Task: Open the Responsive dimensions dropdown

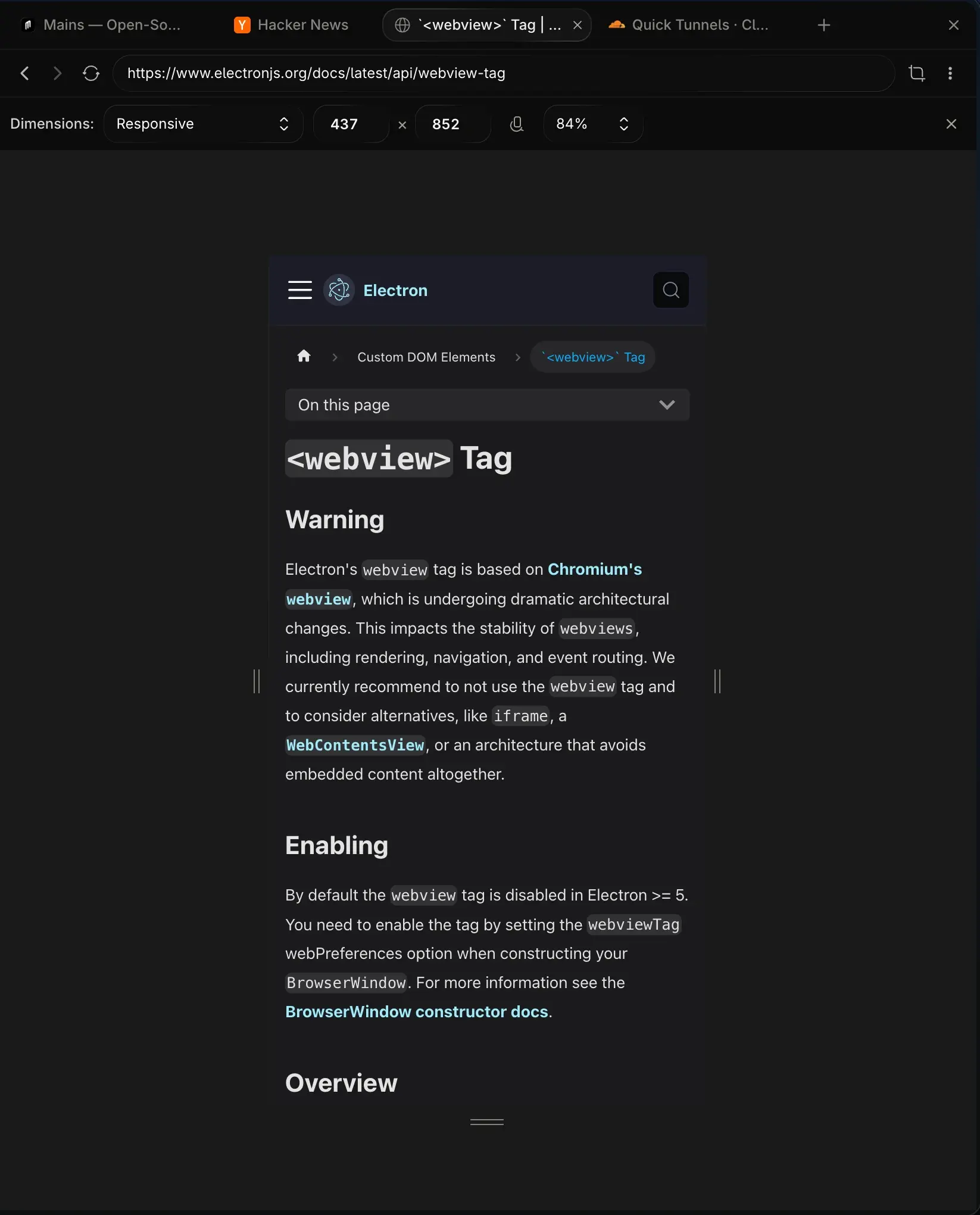Action: click(x=203, y=124)
